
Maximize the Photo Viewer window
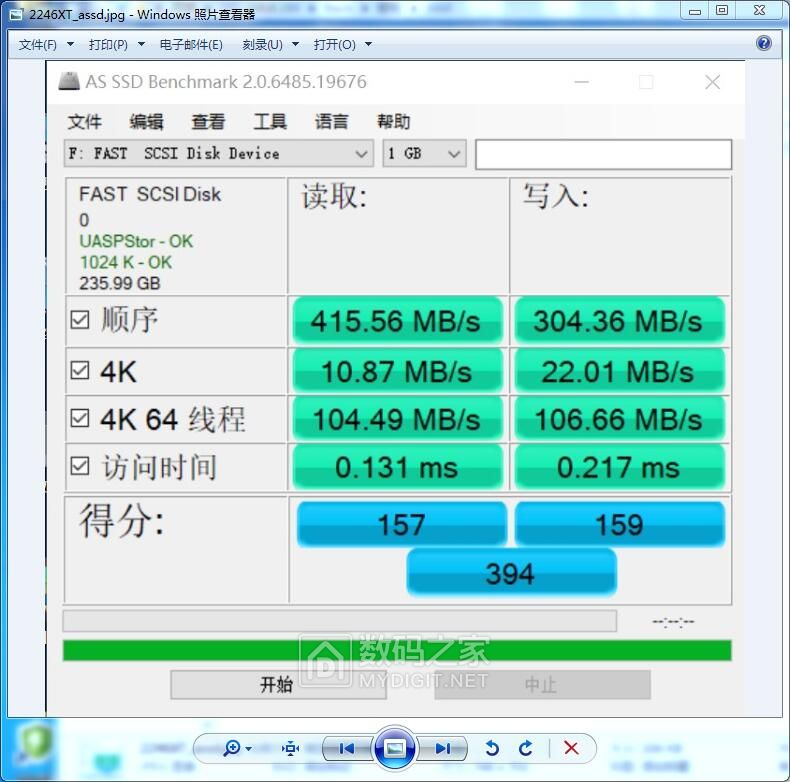[x=721, y=10]
